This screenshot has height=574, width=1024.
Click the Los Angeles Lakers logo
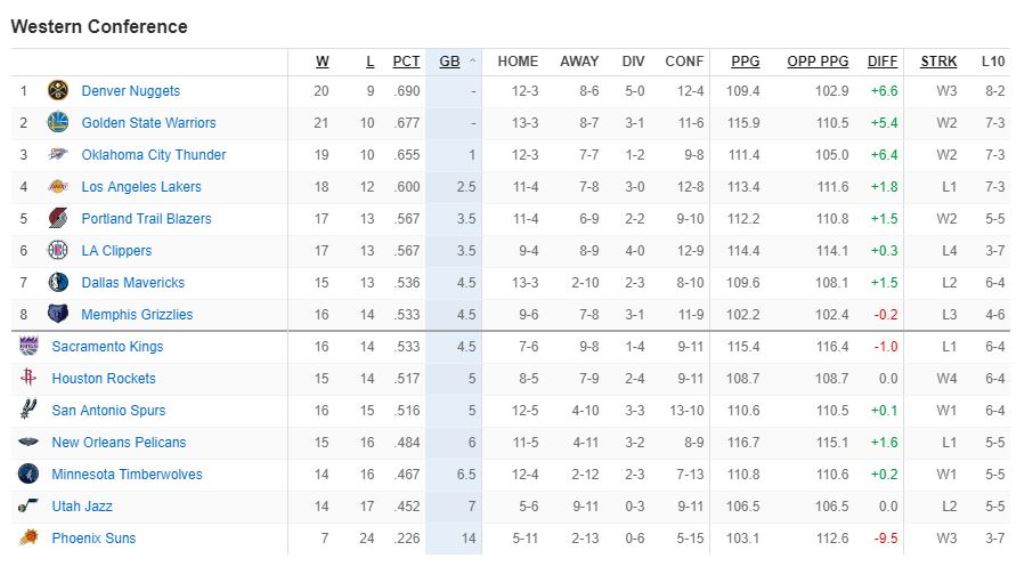click(x=58, y=187)
